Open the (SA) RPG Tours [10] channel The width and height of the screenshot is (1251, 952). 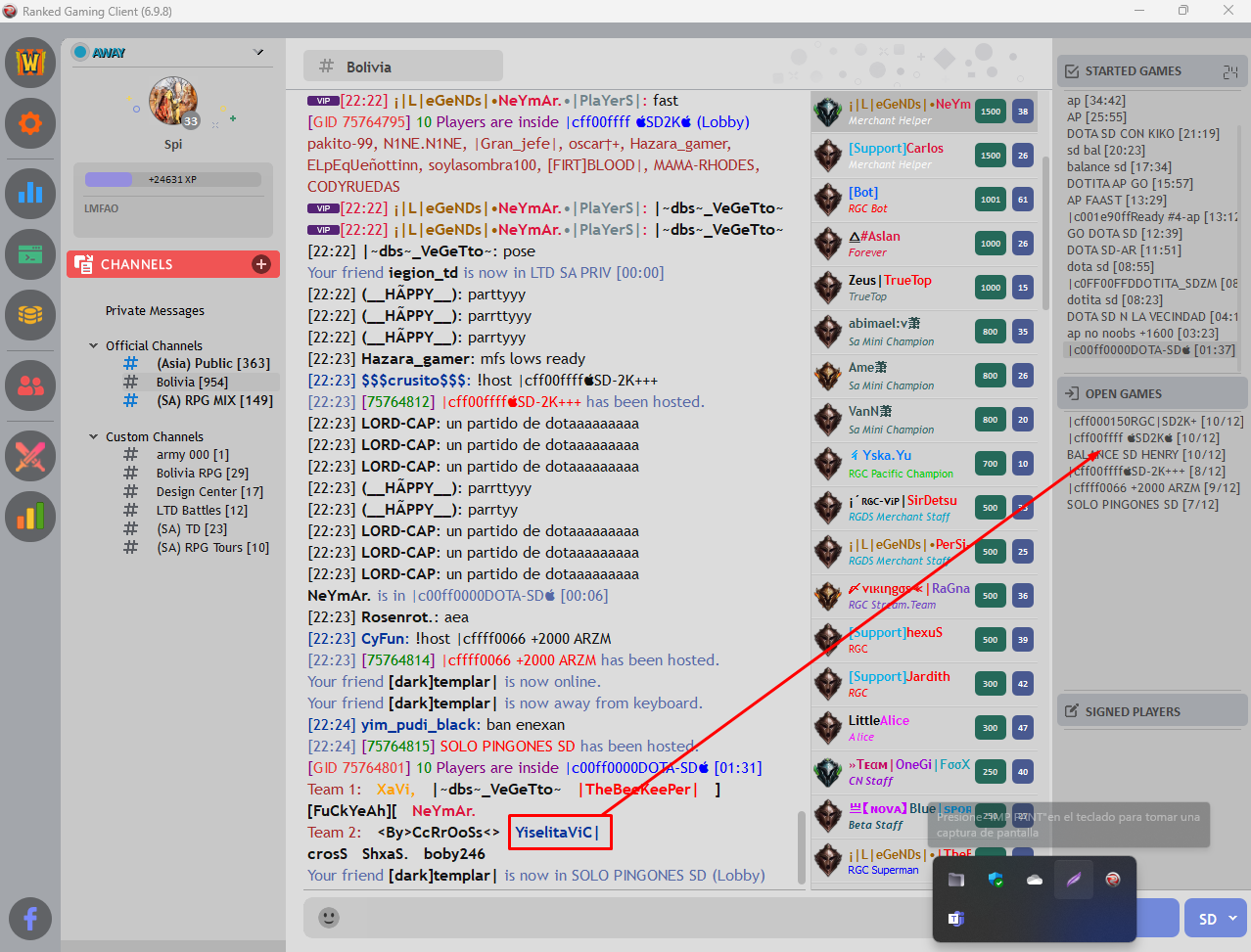click(x=212, y=547)
